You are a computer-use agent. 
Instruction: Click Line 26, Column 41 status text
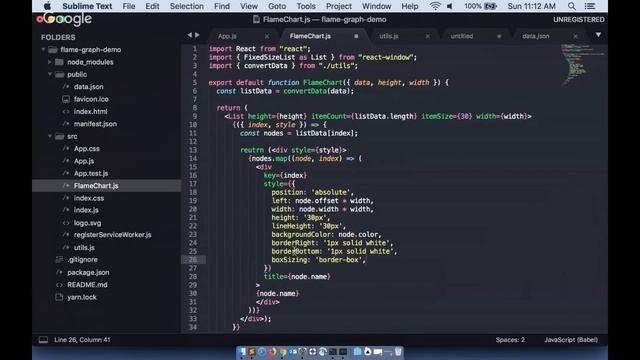click(82, 340)
